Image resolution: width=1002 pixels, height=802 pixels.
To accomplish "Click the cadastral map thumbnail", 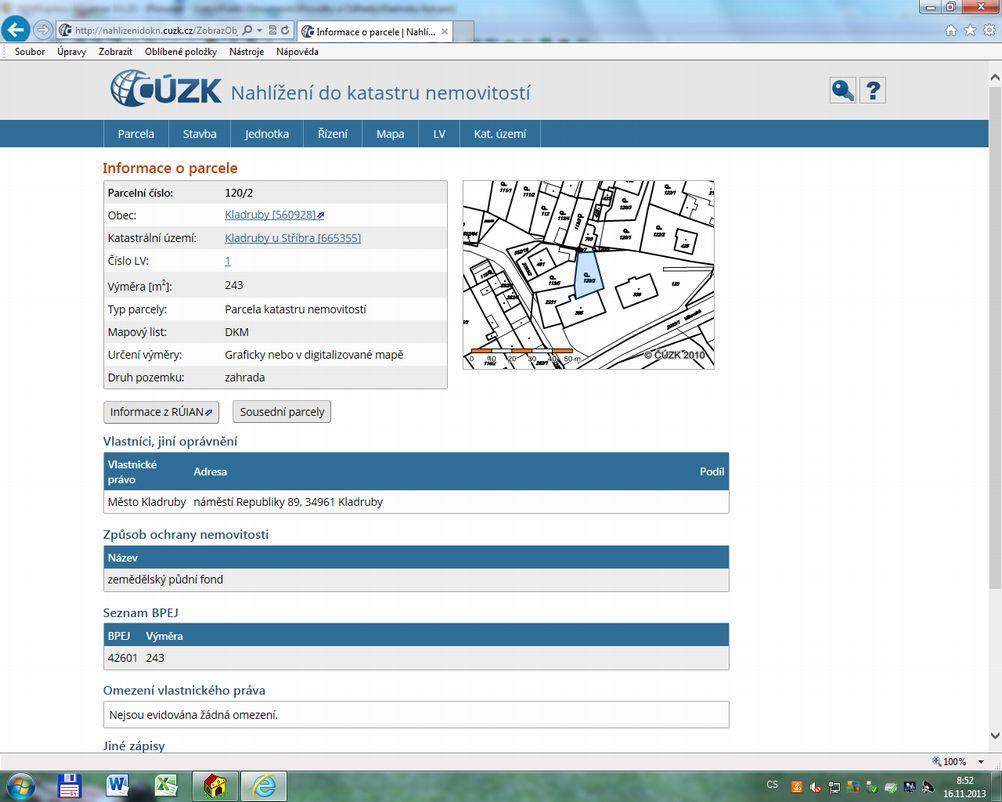I will [589, 275].
